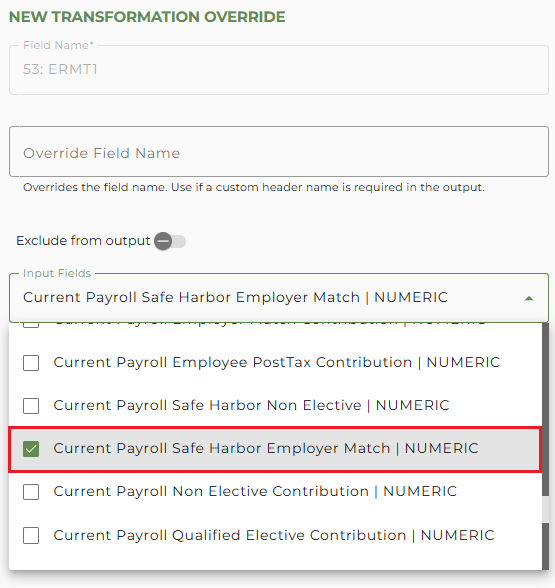Click the scrollbar track below the thumb
555x588 pixels.
pyautogui.click(x=546, y=509)
